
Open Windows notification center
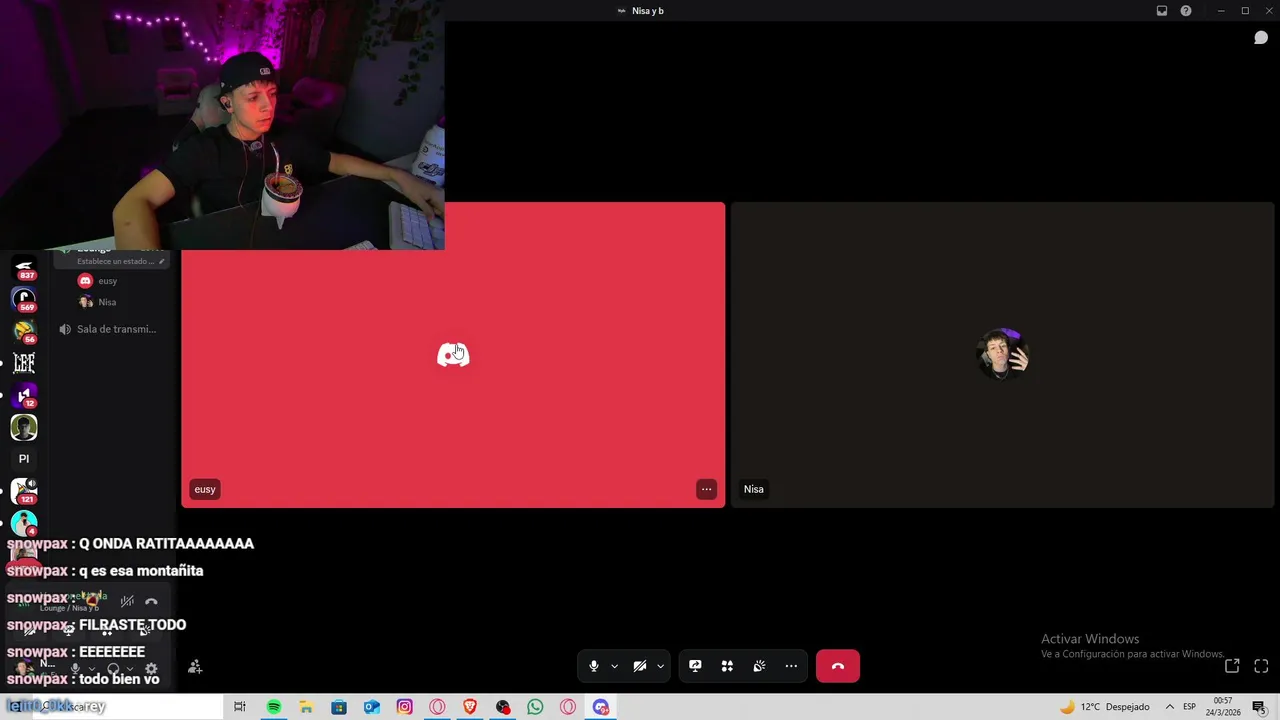click(1259, 707)
